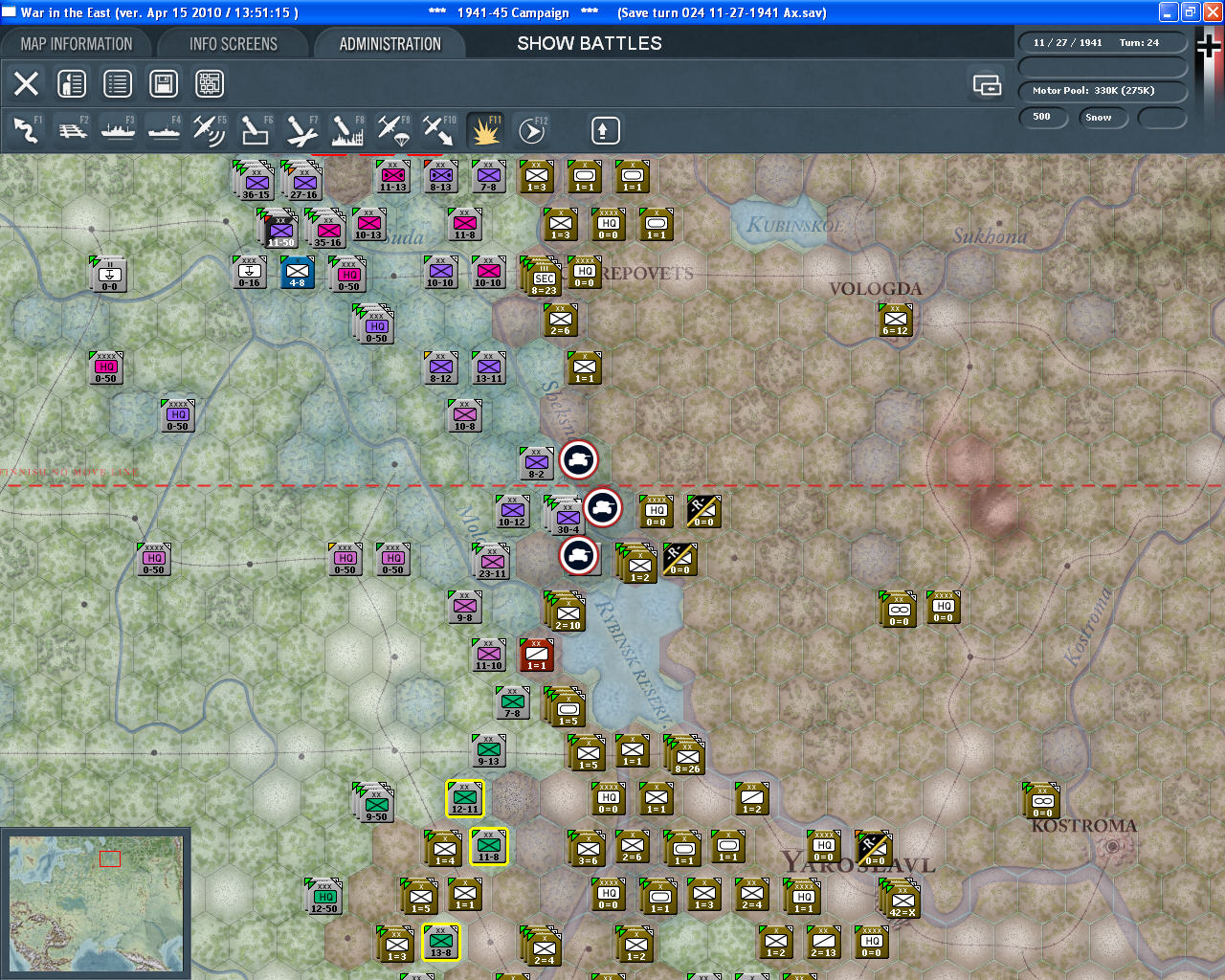Screen dimensions: 1225x980
Task: Click the date and turn display
Action: pyautogui.click(x=1102, y=43)
